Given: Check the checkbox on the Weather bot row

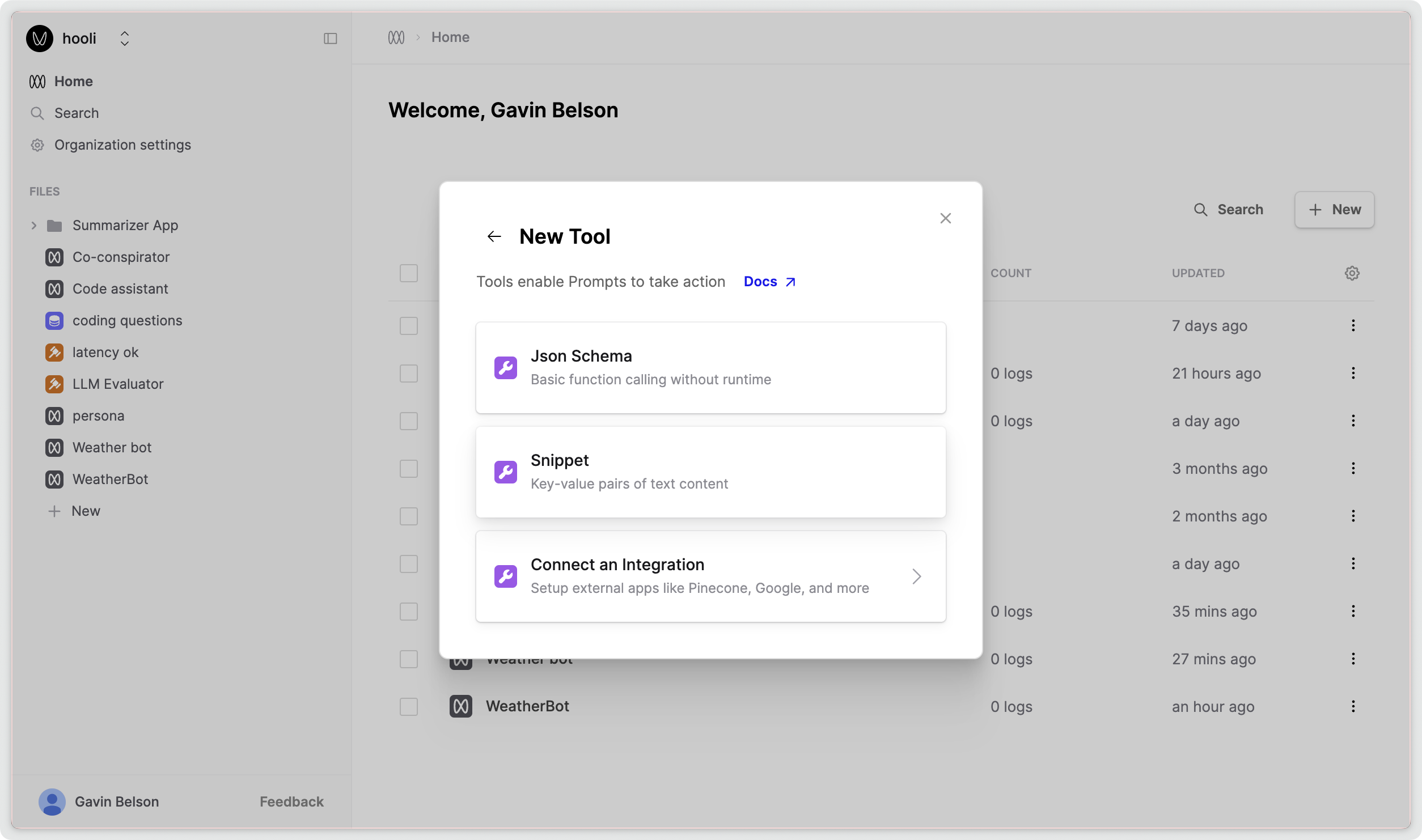Looking at the screenshot, I should point(409,659).
